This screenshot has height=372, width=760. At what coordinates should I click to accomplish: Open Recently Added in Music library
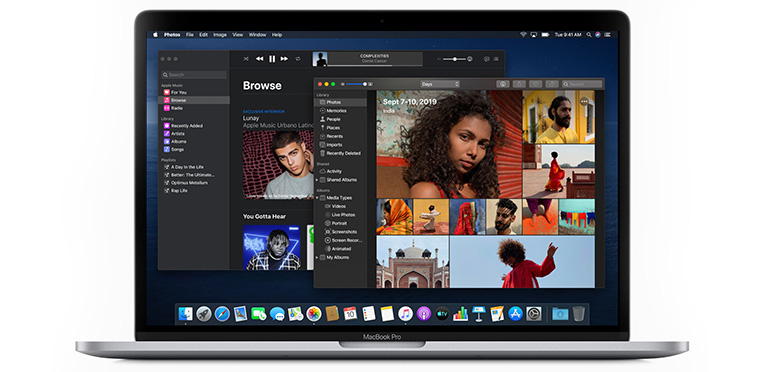[194, 126]
